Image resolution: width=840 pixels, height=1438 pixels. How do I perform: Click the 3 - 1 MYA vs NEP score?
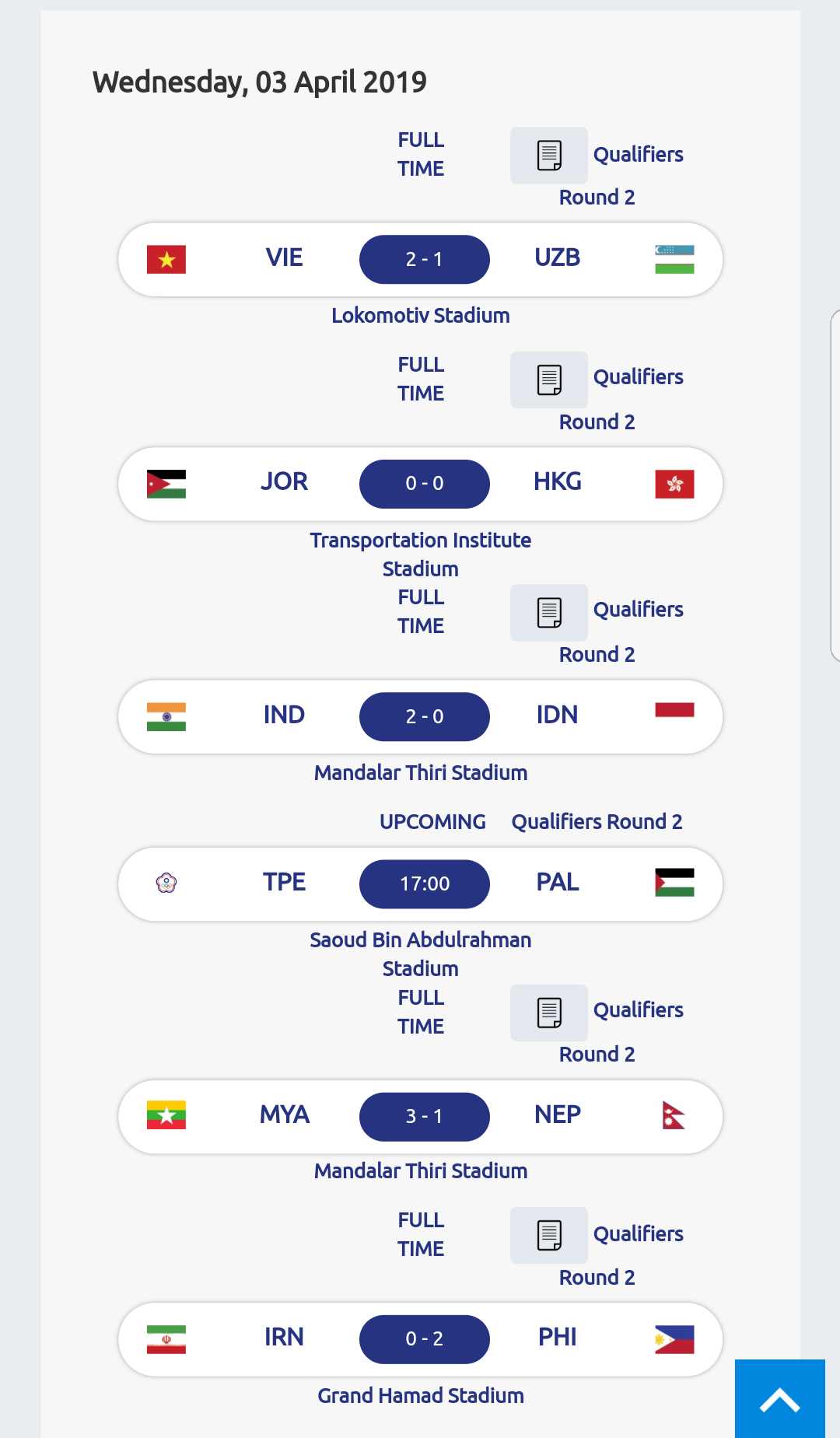[425, 1117]
